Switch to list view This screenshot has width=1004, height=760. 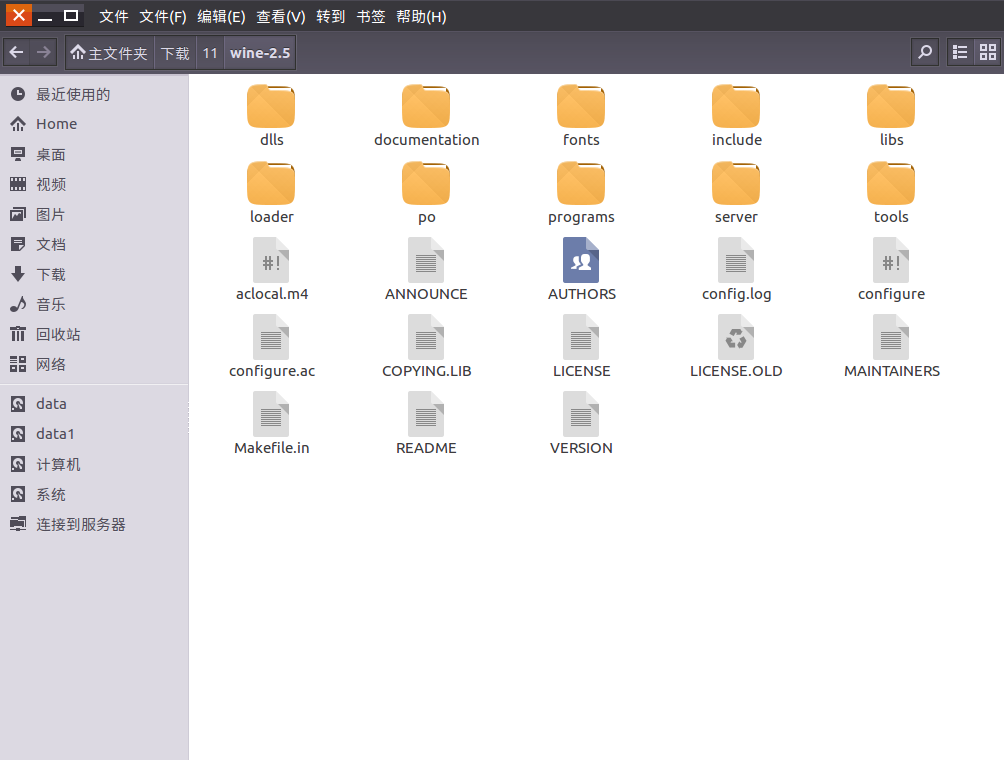pyautogui.click(x=959, y=53)
